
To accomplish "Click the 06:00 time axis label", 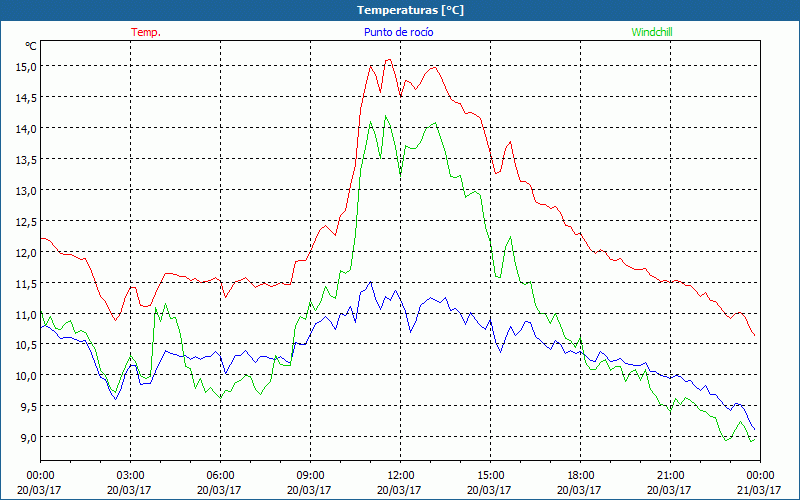I will pos(220,476).
